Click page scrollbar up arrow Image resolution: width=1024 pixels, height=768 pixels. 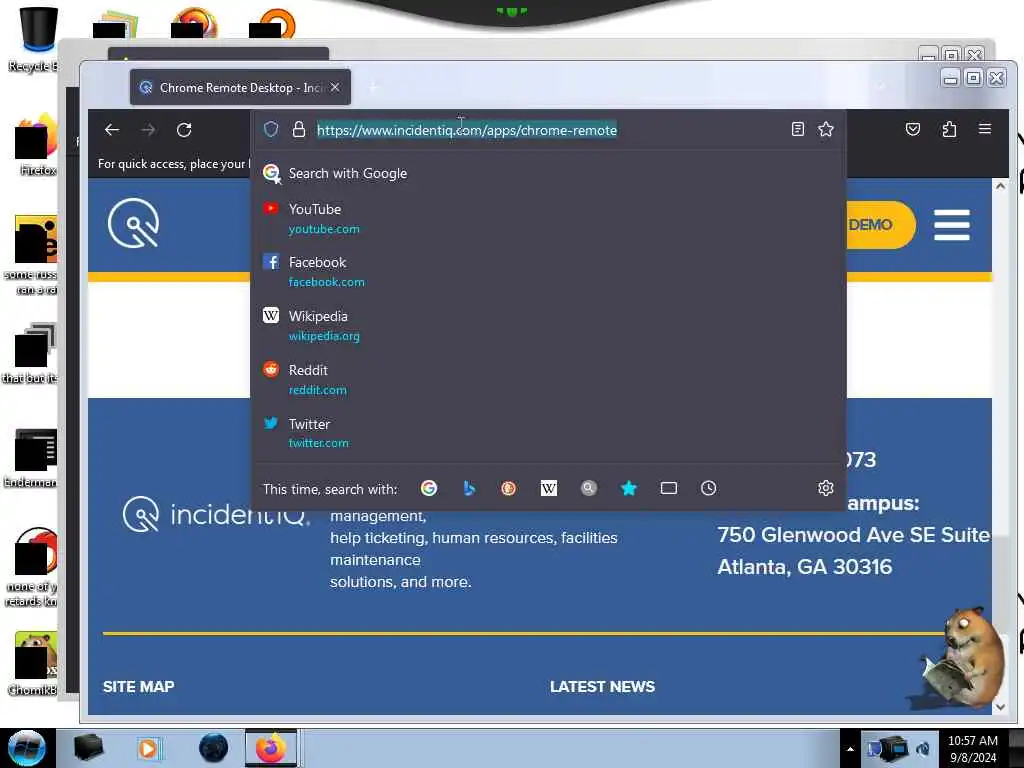[x=1000, y=186]
